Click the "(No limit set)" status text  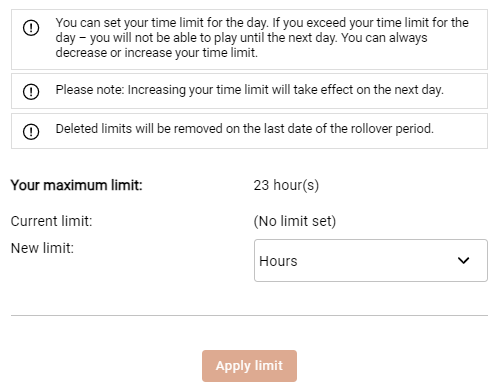pyautogui.click(x=295, y=221)
